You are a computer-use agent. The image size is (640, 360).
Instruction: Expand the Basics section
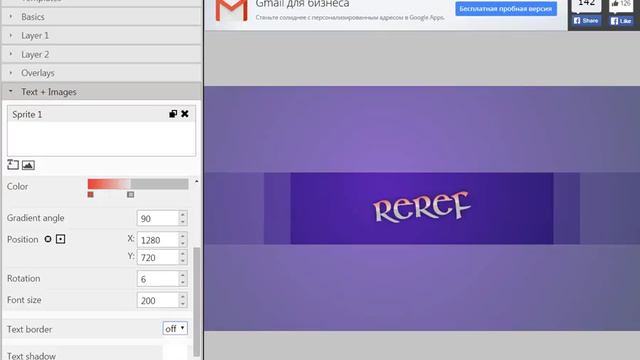pos(101,17)
